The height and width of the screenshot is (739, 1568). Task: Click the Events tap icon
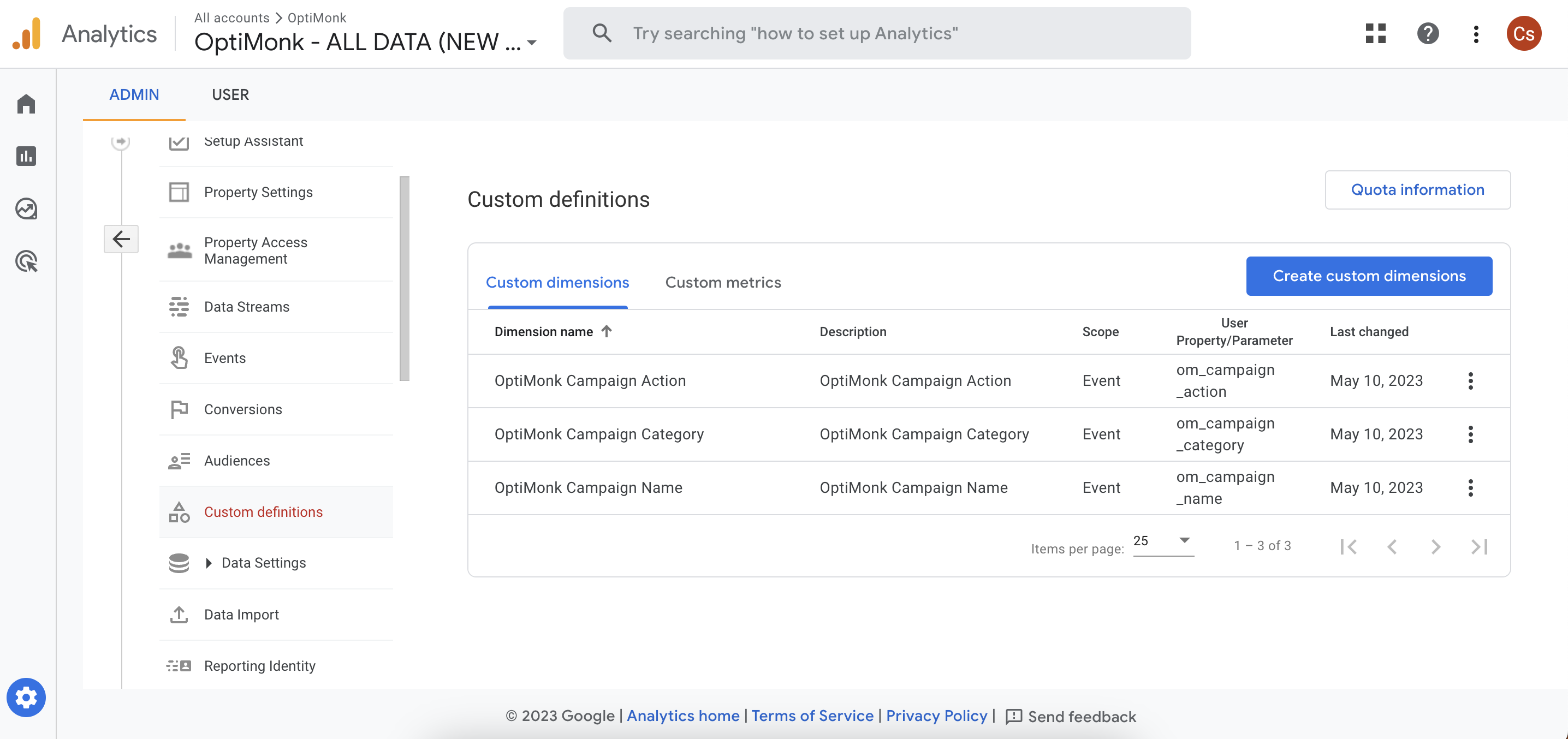point(179,358)
